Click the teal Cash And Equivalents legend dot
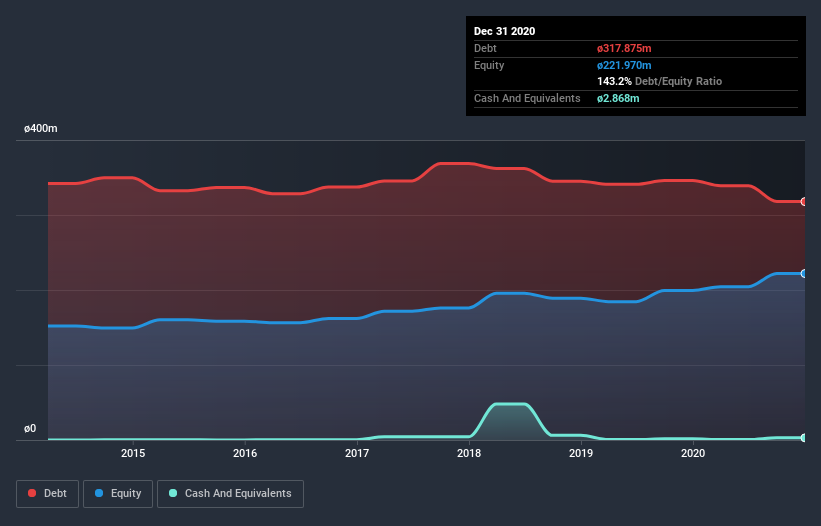 coord(173,493)
